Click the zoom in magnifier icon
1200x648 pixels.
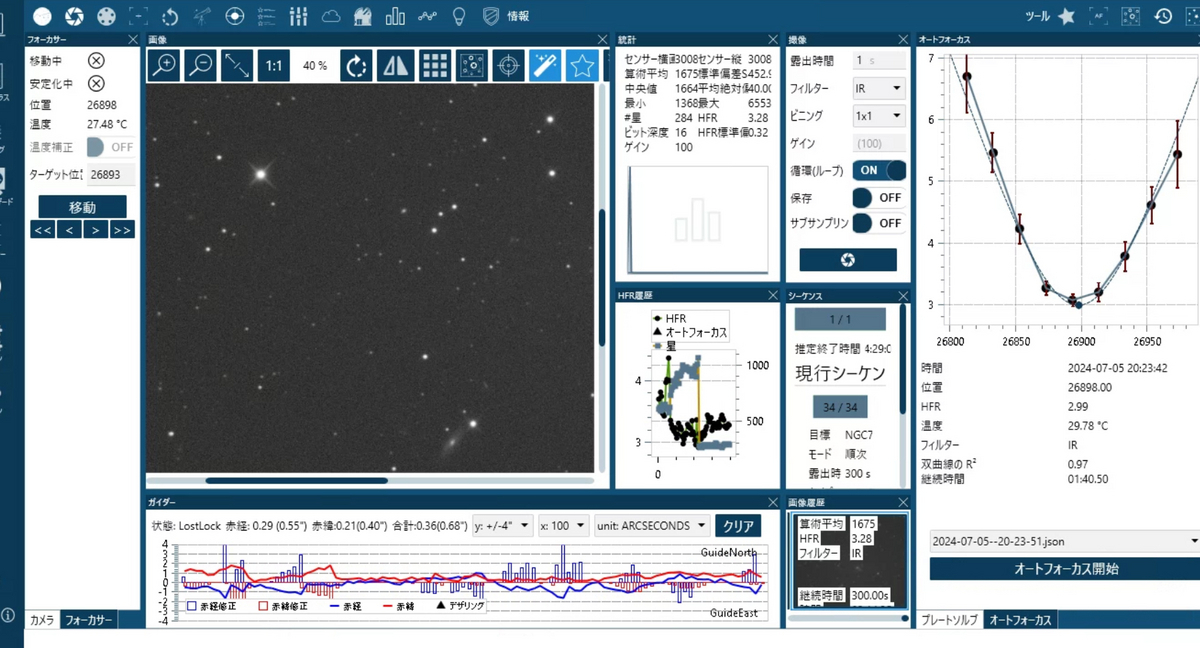pos(164,66)
